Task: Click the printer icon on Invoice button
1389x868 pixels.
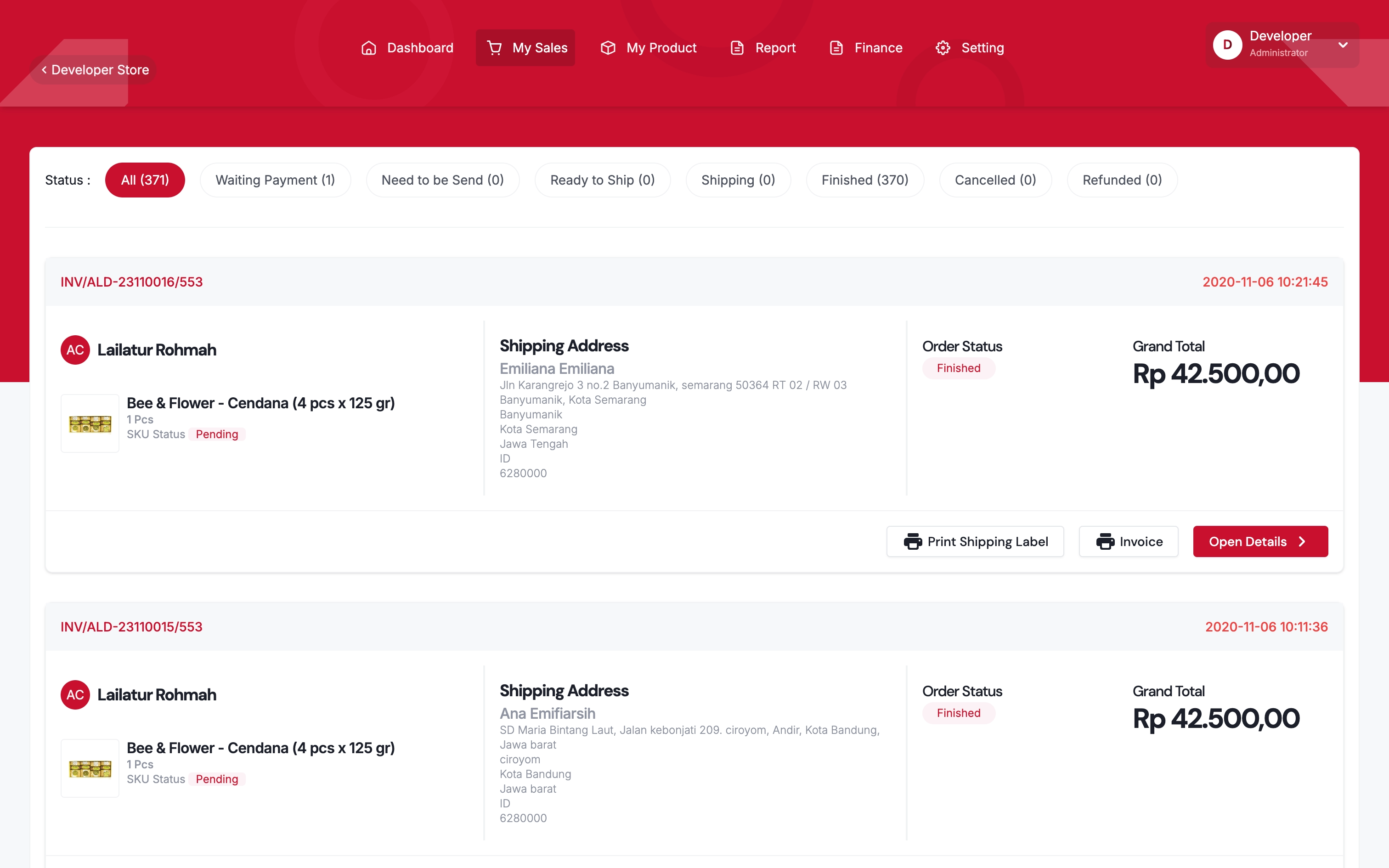Action: pos(1105,541)
